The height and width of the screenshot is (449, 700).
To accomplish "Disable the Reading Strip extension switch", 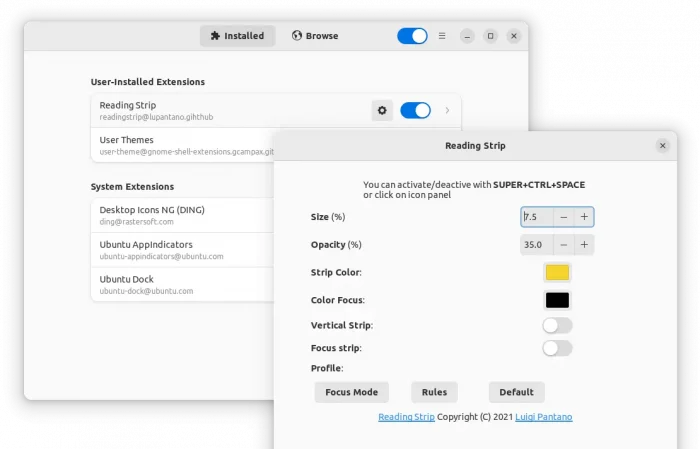I will click(x=415, y=110).
